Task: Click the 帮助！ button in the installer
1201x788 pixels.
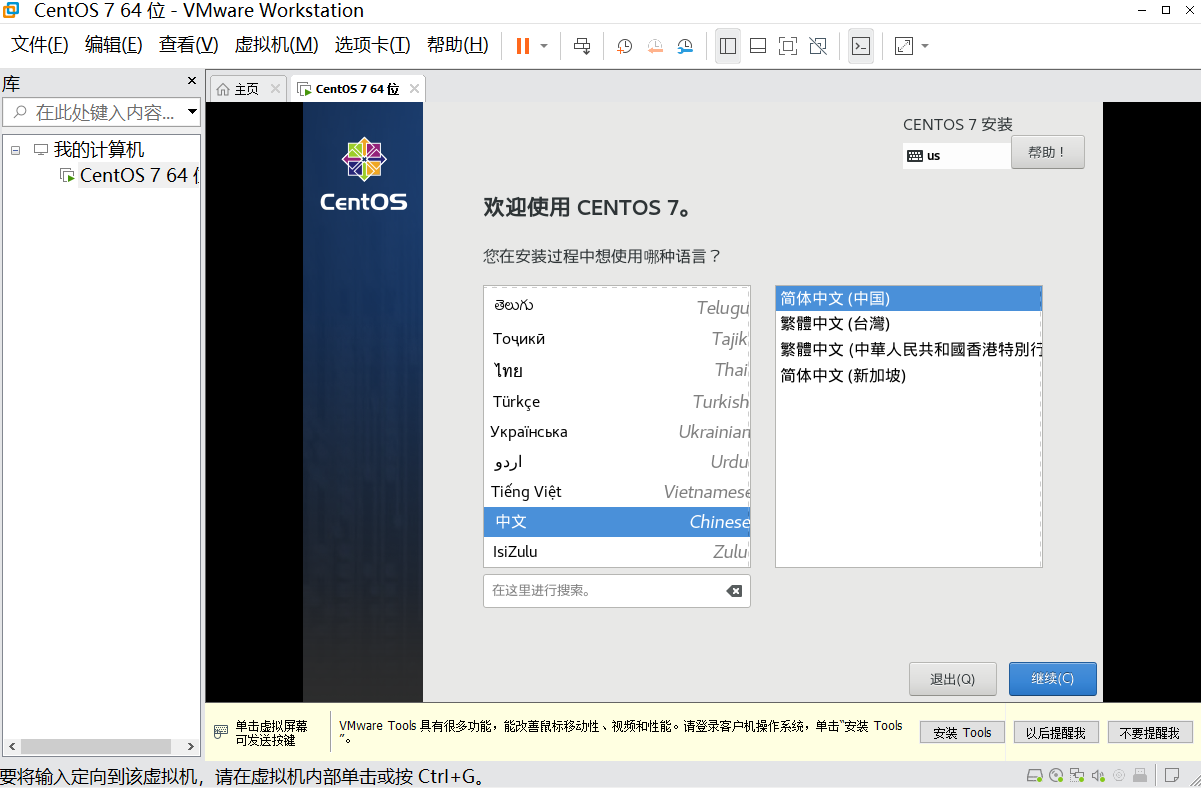Action: (1048, 152)
